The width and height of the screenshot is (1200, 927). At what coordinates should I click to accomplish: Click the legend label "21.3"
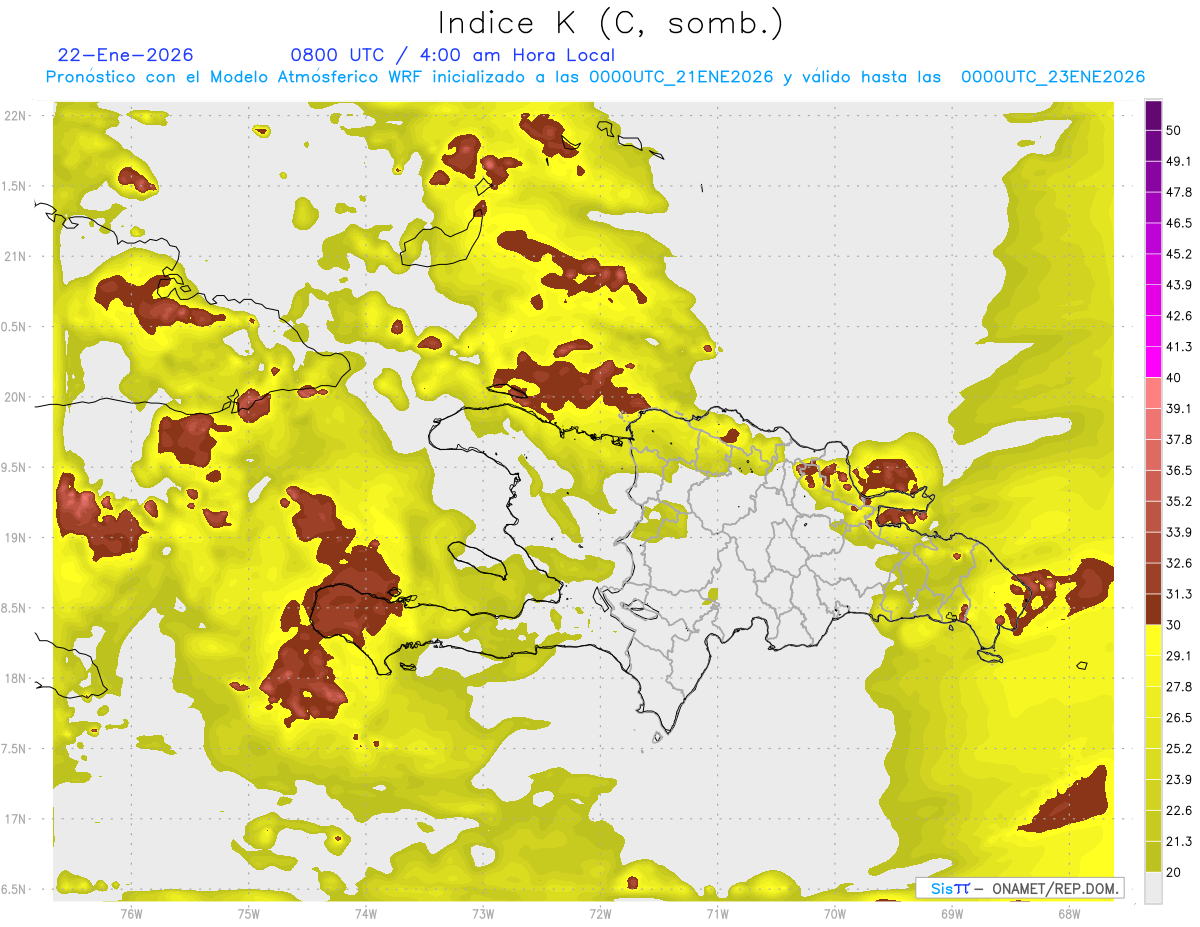[x=1179, y=842]
